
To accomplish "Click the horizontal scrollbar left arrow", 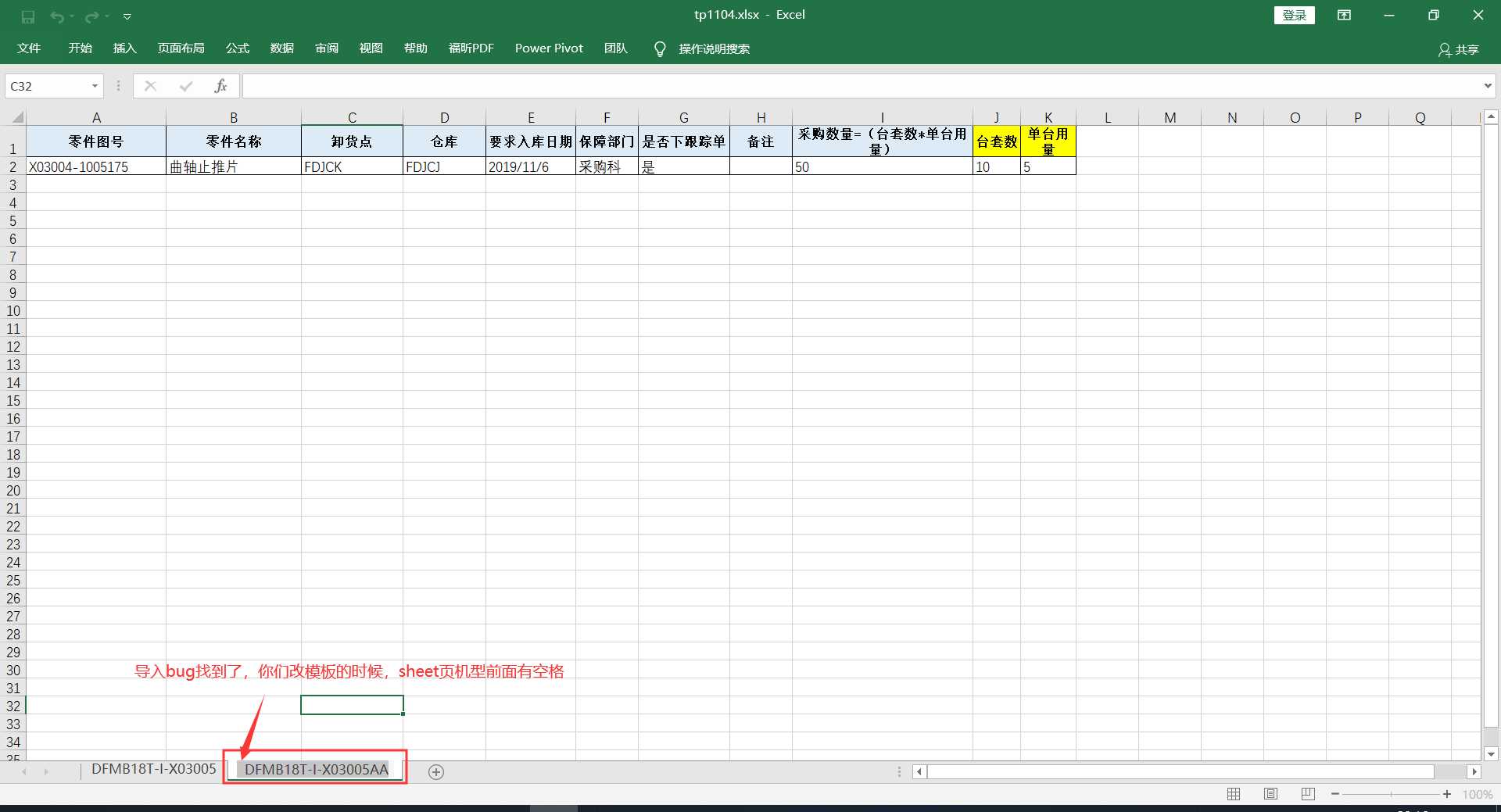I will tap(919, 771).
